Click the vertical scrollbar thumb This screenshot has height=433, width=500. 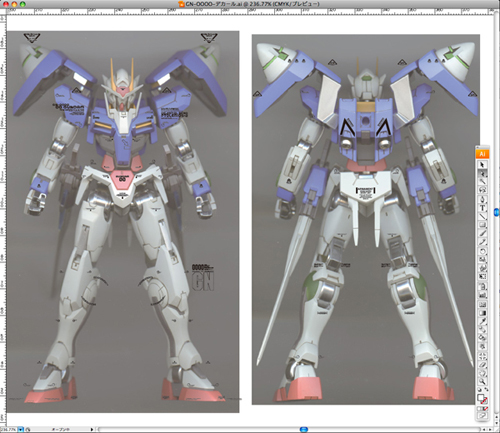point(497,212)
